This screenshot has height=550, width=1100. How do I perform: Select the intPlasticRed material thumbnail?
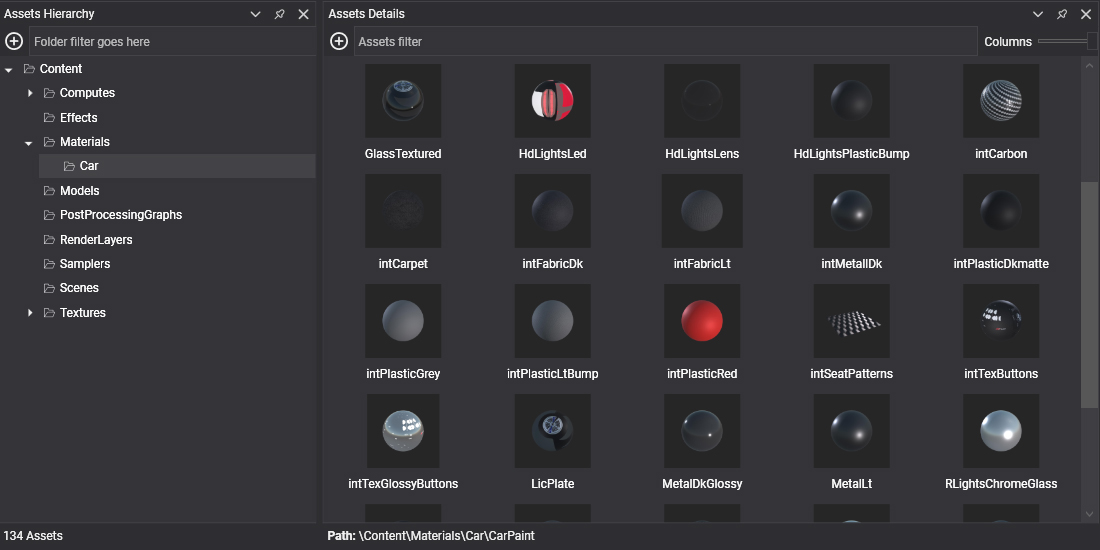pos(701,321)
